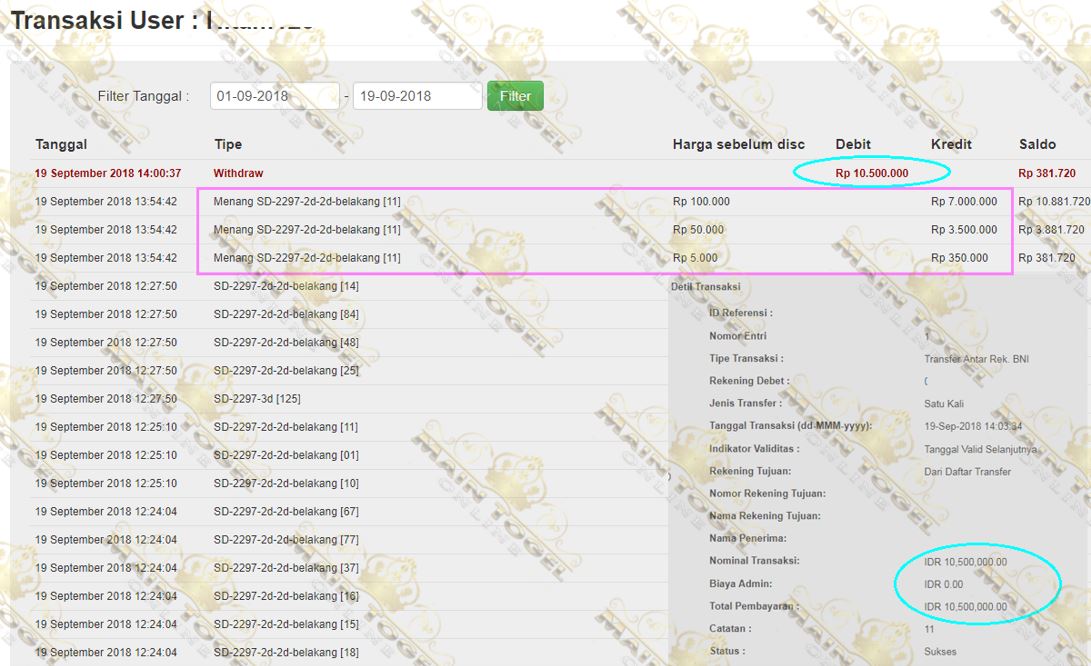
Task: Click the Saldo column header
Action: (1037, 145)
